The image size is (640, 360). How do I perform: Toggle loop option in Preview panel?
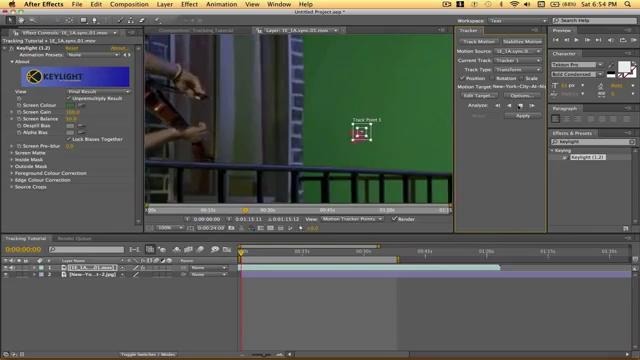click(x=623, y=40)
